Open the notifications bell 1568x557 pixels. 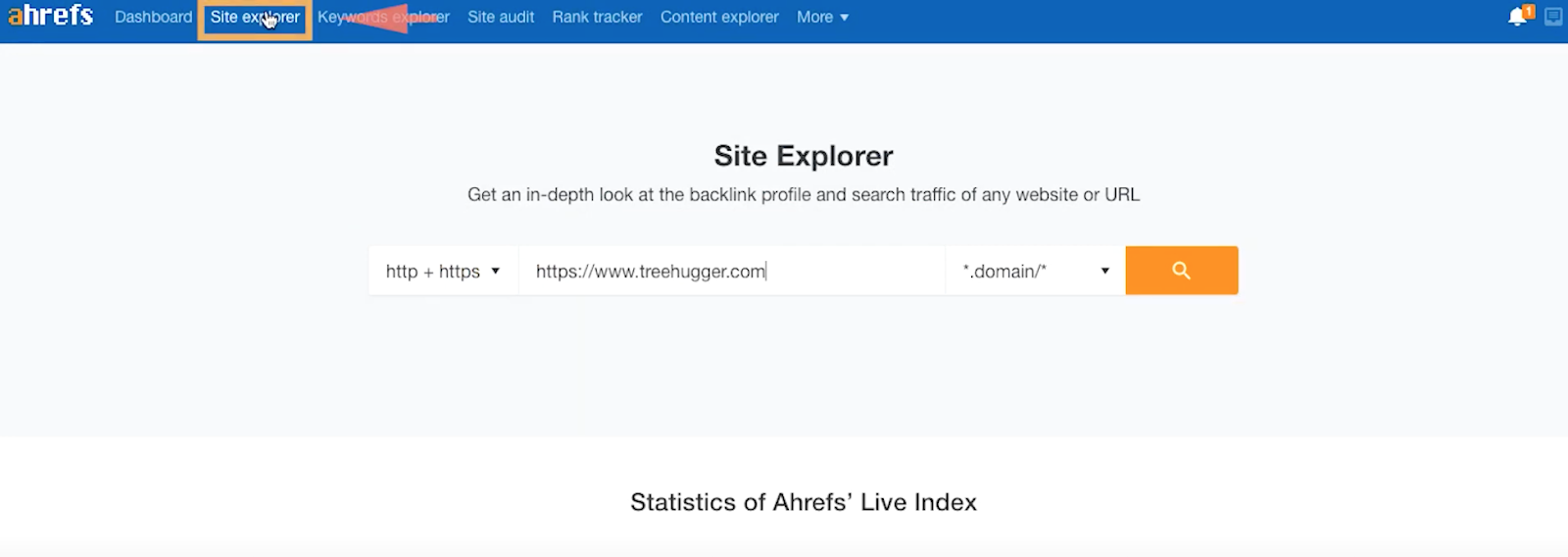(x=1518, y=17)
